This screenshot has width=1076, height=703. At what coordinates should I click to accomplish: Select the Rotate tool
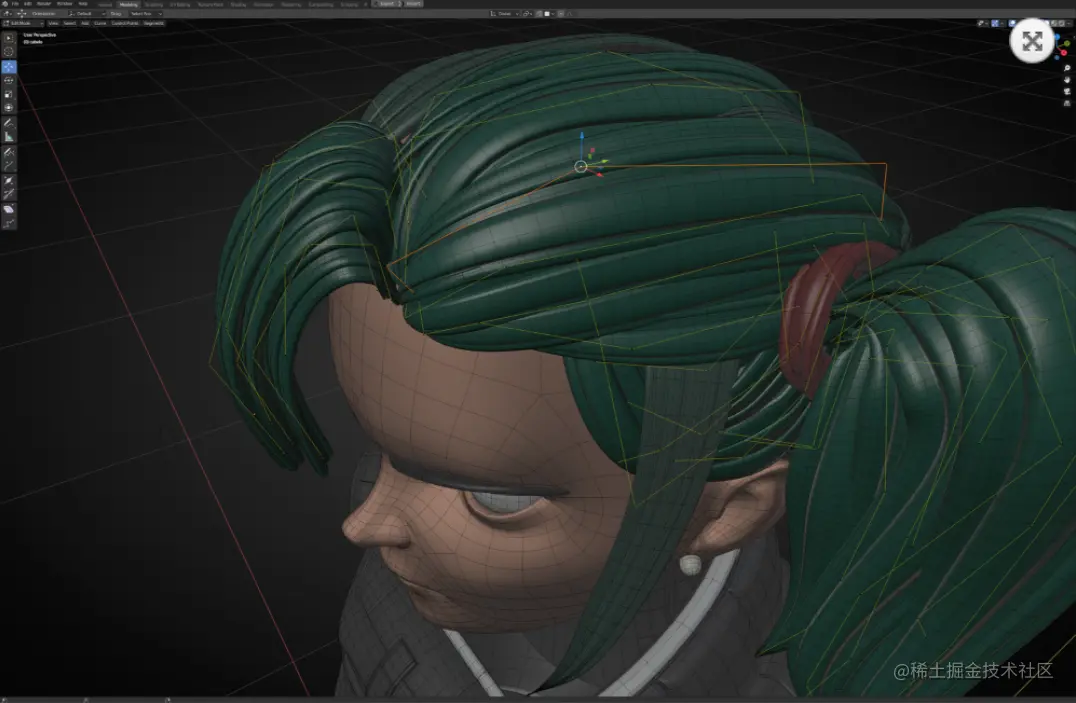pyautogui.click(x=9, y=80)
